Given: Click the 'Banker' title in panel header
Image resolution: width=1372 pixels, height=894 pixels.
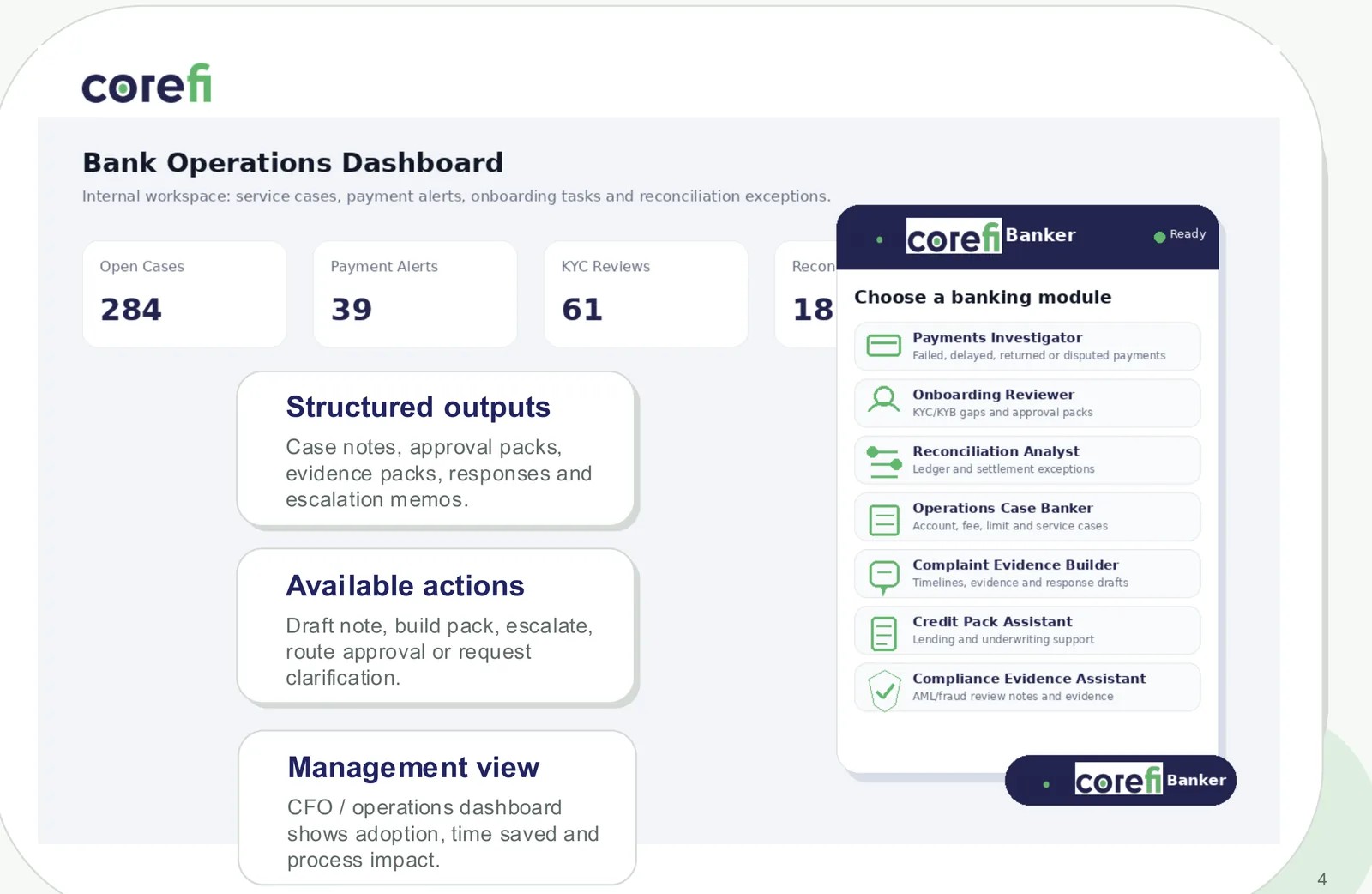Looking at the screenshot, I should [1040, 235].
